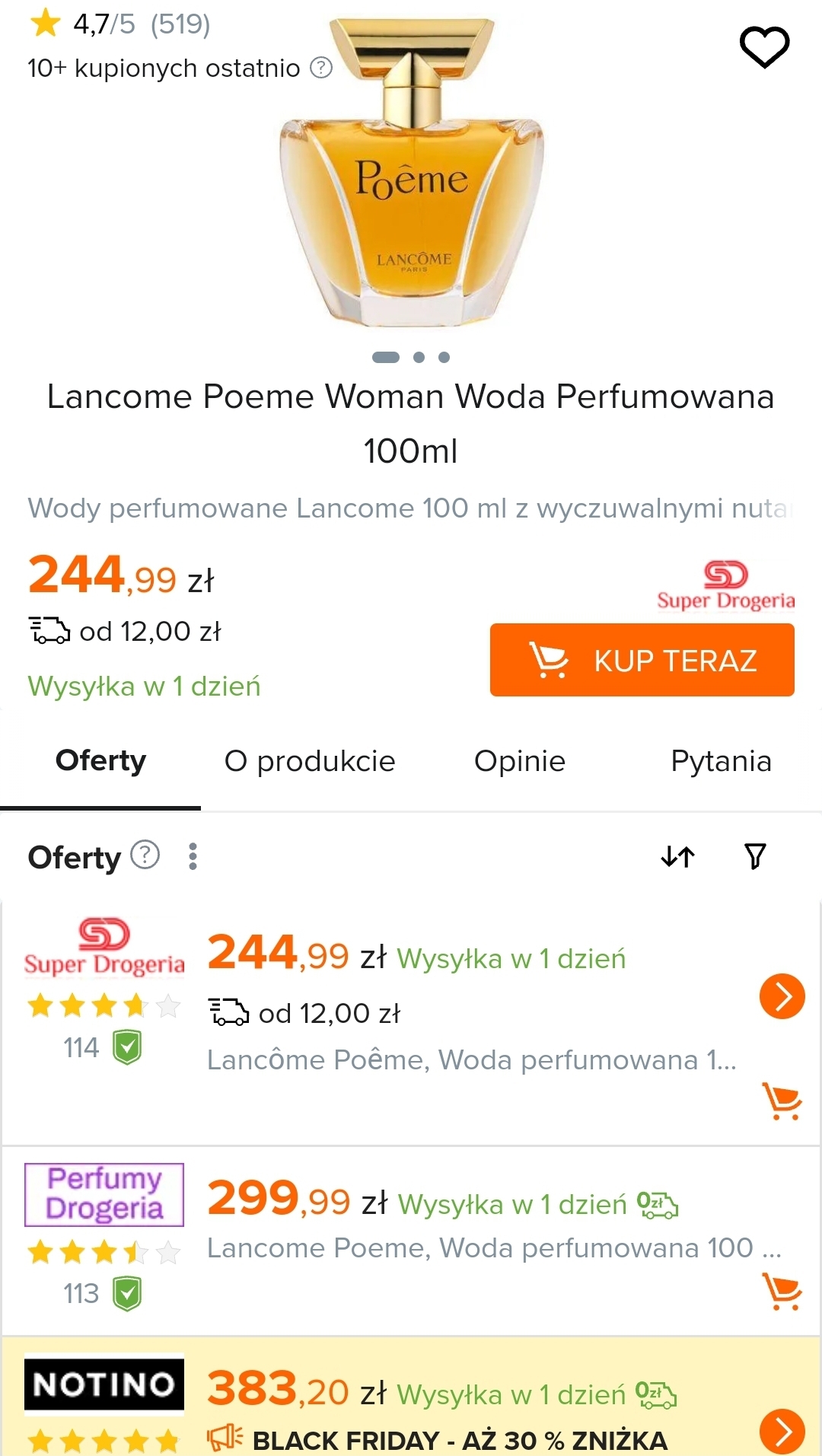822x1456 pixels.
Task: Go to Super Drogeria offer via arrow
Action: click(x=782, y=996)
